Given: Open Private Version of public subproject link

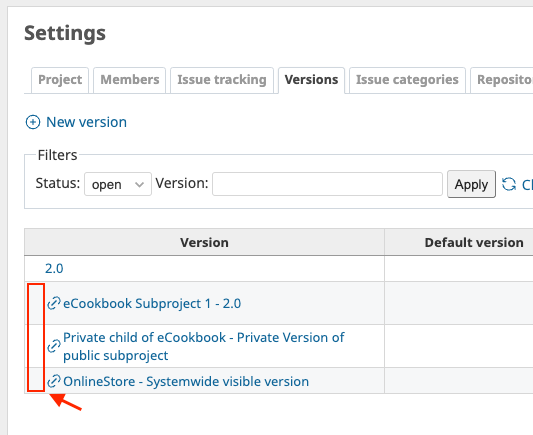Looking at the screenshot, I should pos(204,346).
